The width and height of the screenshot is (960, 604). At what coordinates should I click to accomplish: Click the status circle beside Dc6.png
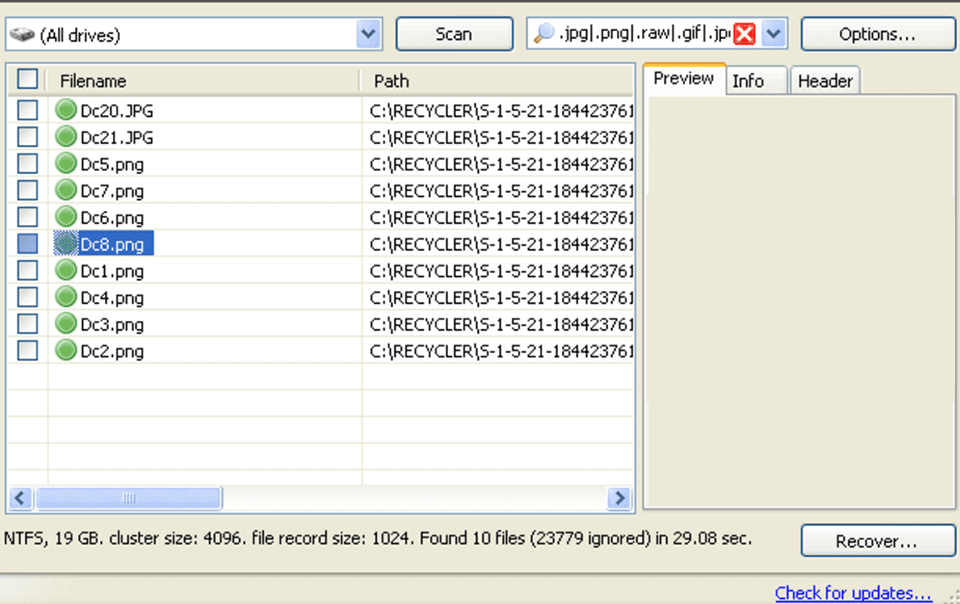point(65,217)
